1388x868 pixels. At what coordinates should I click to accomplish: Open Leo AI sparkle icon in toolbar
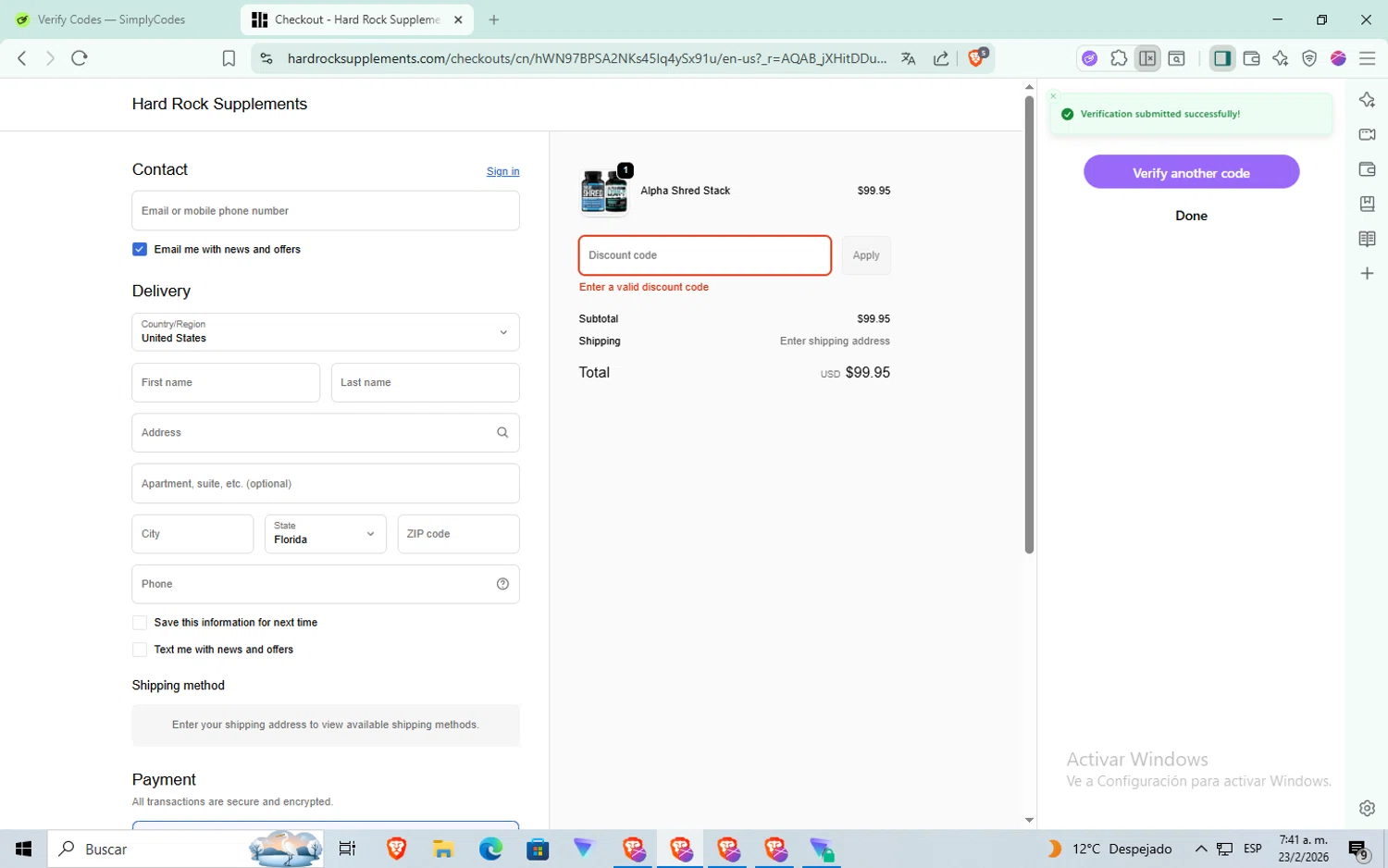[x=1281, y=58]
